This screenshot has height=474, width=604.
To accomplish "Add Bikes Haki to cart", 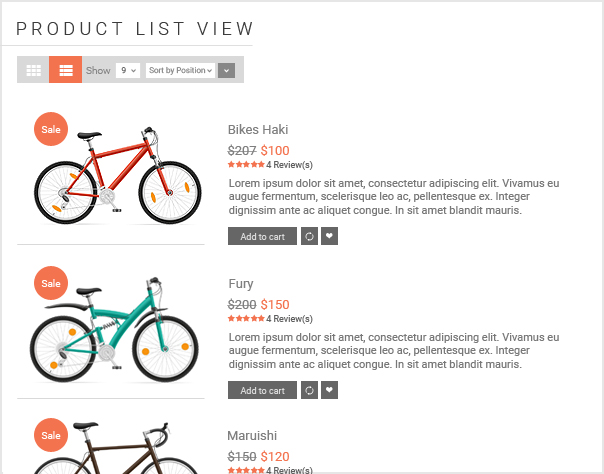I will pyautogui.click(x=262, y=237).
